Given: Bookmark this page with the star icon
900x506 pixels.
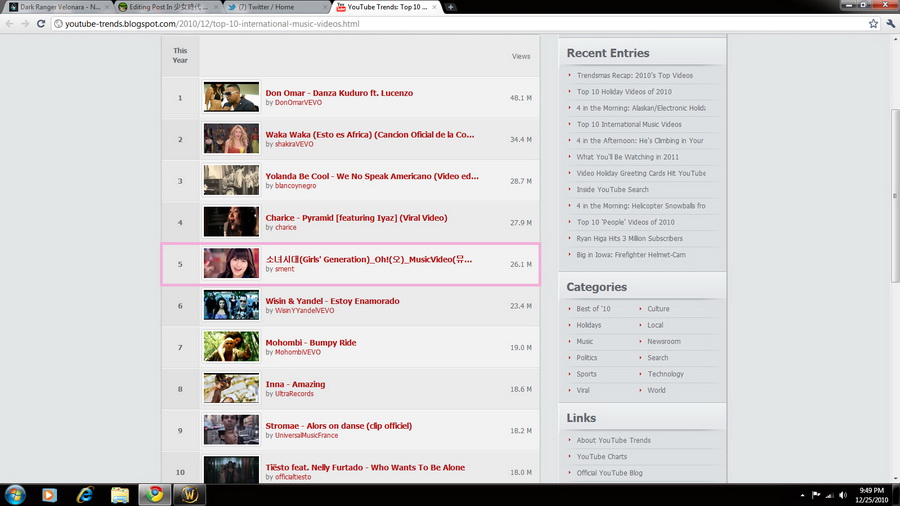Looking at the screenshot, I should [x=873, y=24].
